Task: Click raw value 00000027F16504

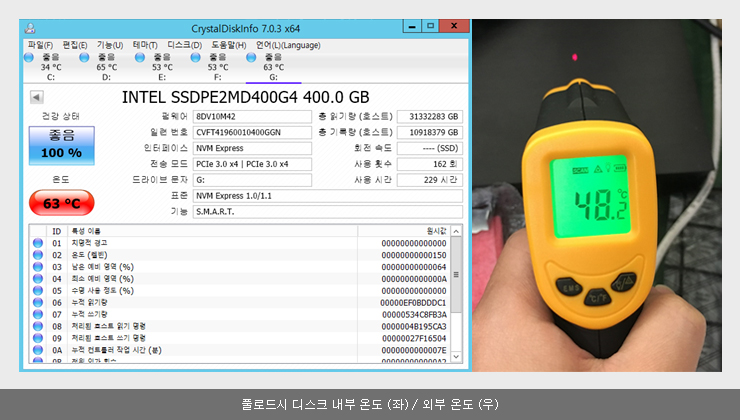Action: point(414,338)
